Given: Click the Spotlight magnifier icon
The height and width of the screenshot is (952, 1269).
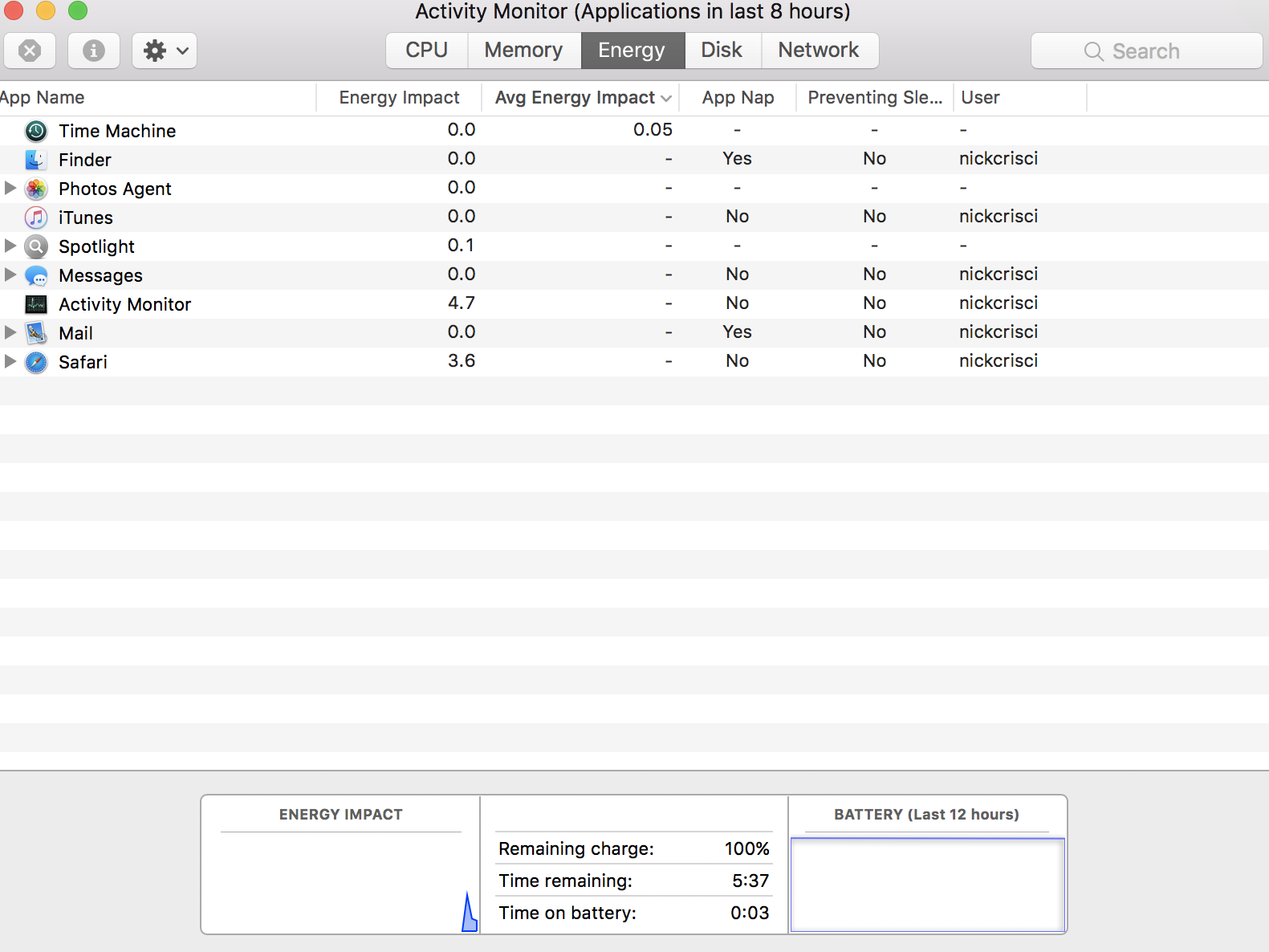Looking at the screenshot, I should click(x=36, y=246).
